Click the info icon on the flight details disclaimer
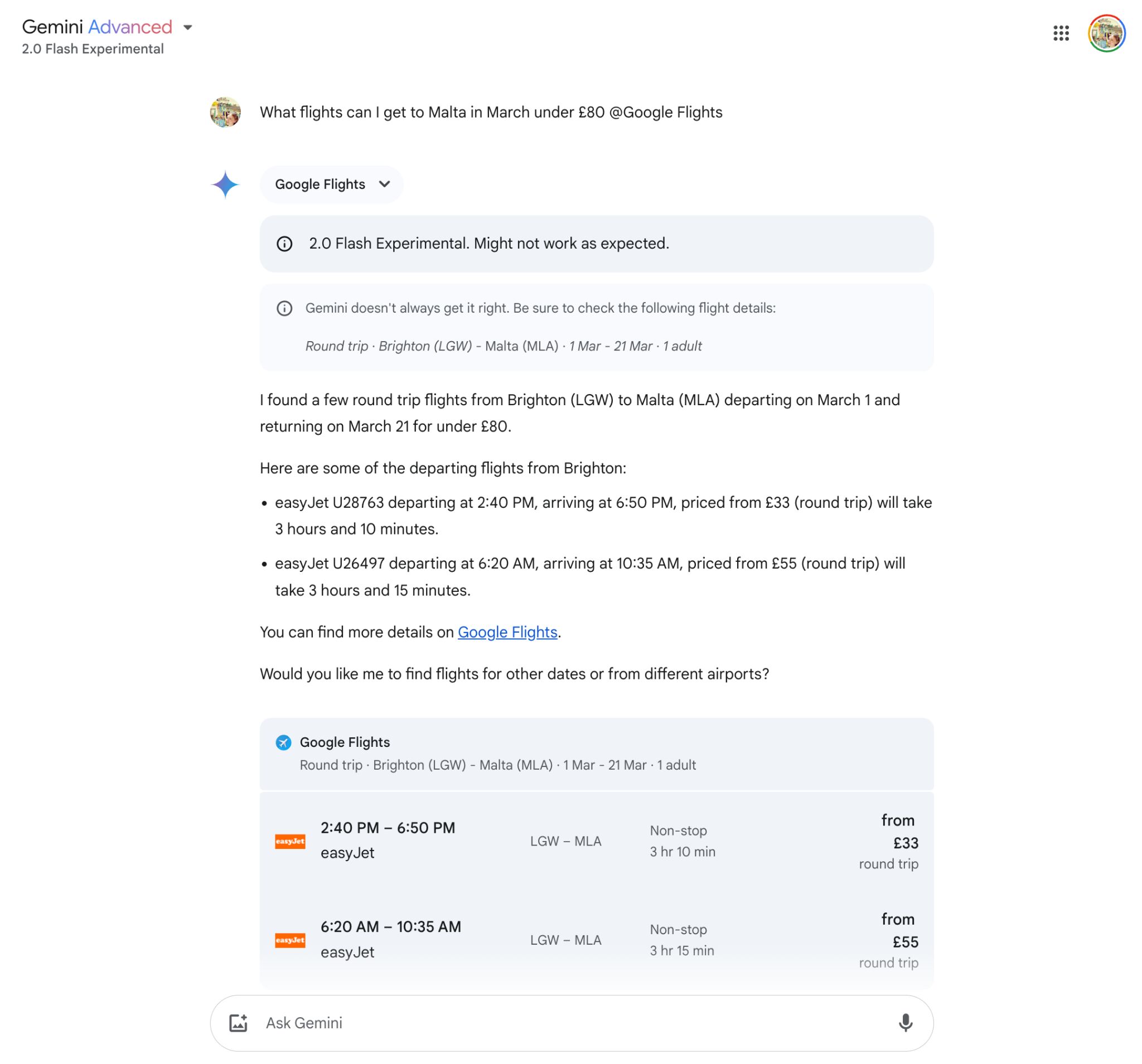 point(285,309)
